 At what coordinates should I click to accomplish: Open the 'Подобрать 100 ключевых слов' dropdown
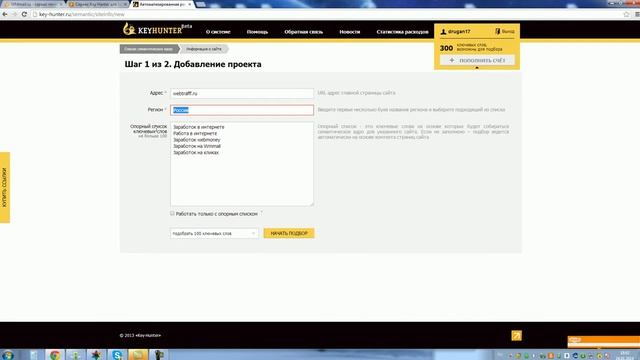(214, 233)
